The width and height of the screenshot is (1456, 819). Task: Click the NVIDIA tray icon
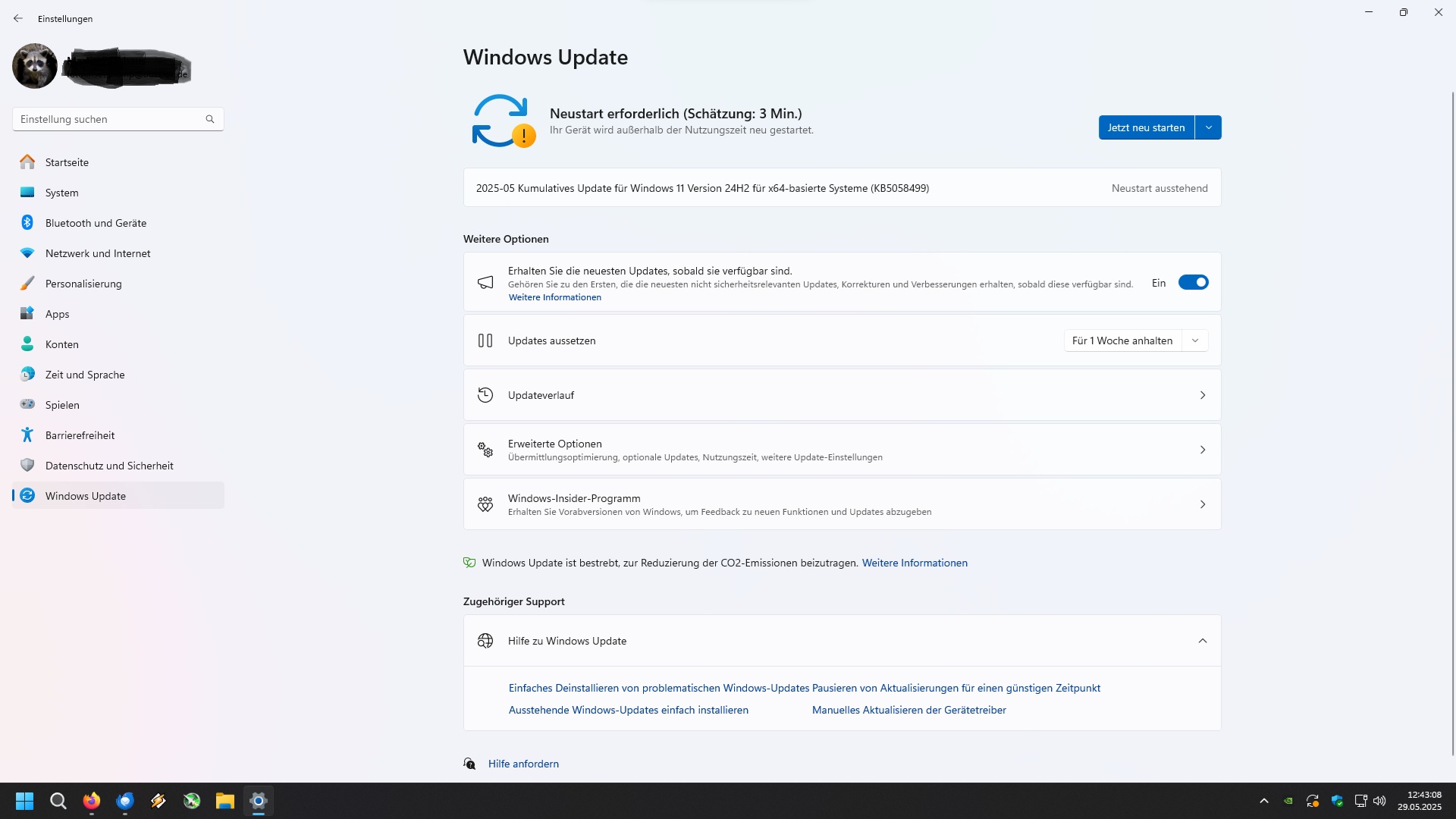coord(1288,801)
